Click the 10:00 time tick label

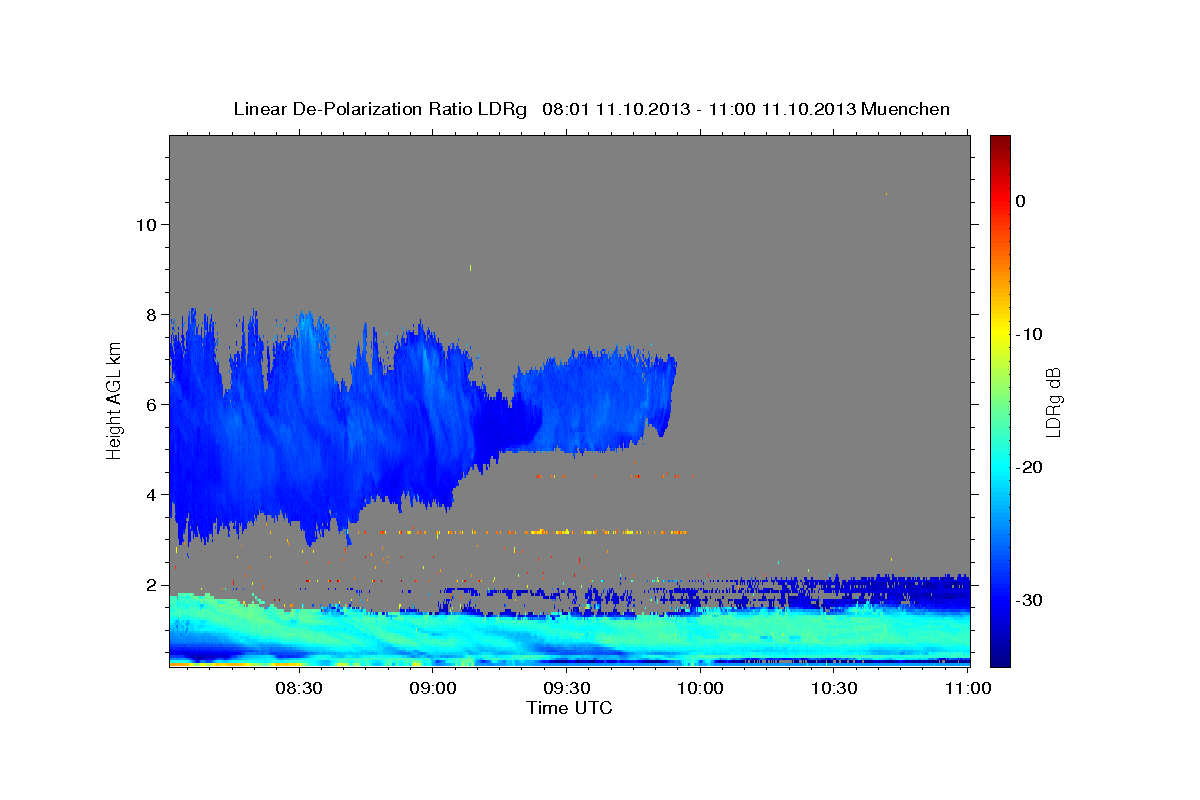(699, 688)
